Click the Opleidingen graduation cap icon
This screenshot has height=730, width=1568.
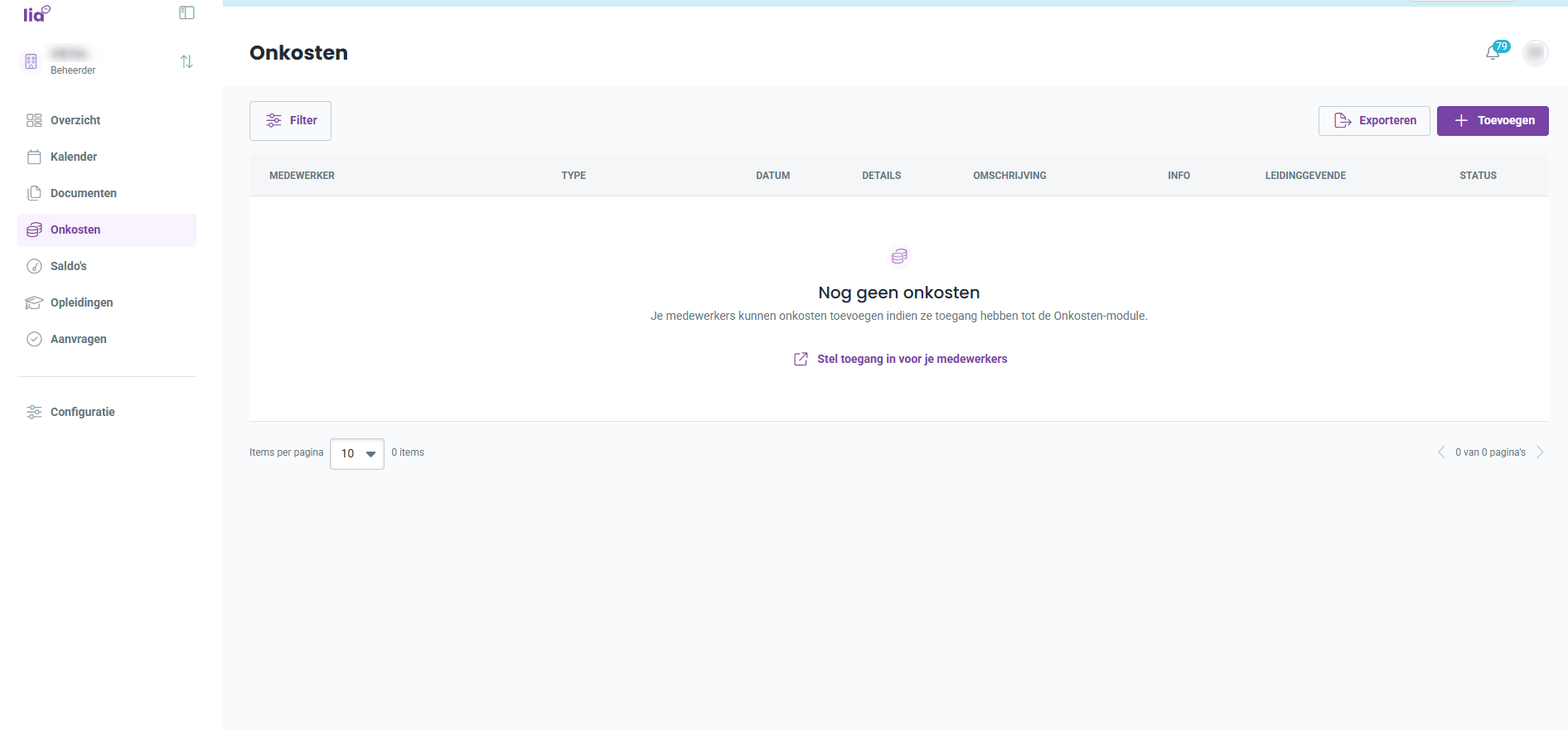click(x=34, y=302)
